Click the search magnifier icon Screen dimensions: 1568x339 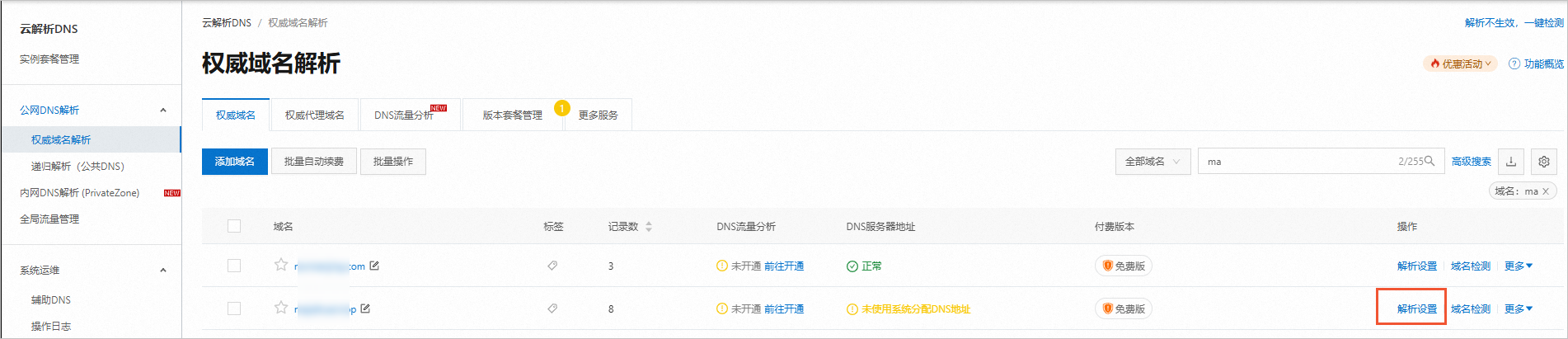(1430, 161)
